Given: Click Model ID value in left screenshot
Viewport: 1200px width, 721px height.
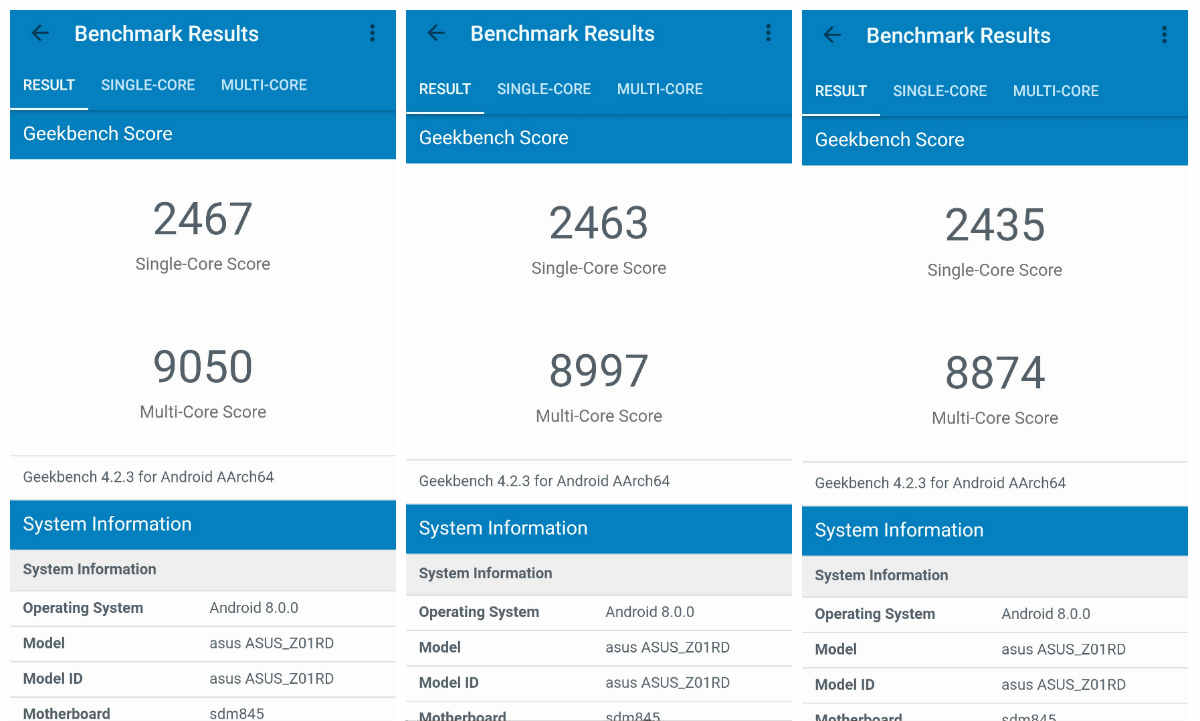Looking at the screenshot, I should [272, 679].
